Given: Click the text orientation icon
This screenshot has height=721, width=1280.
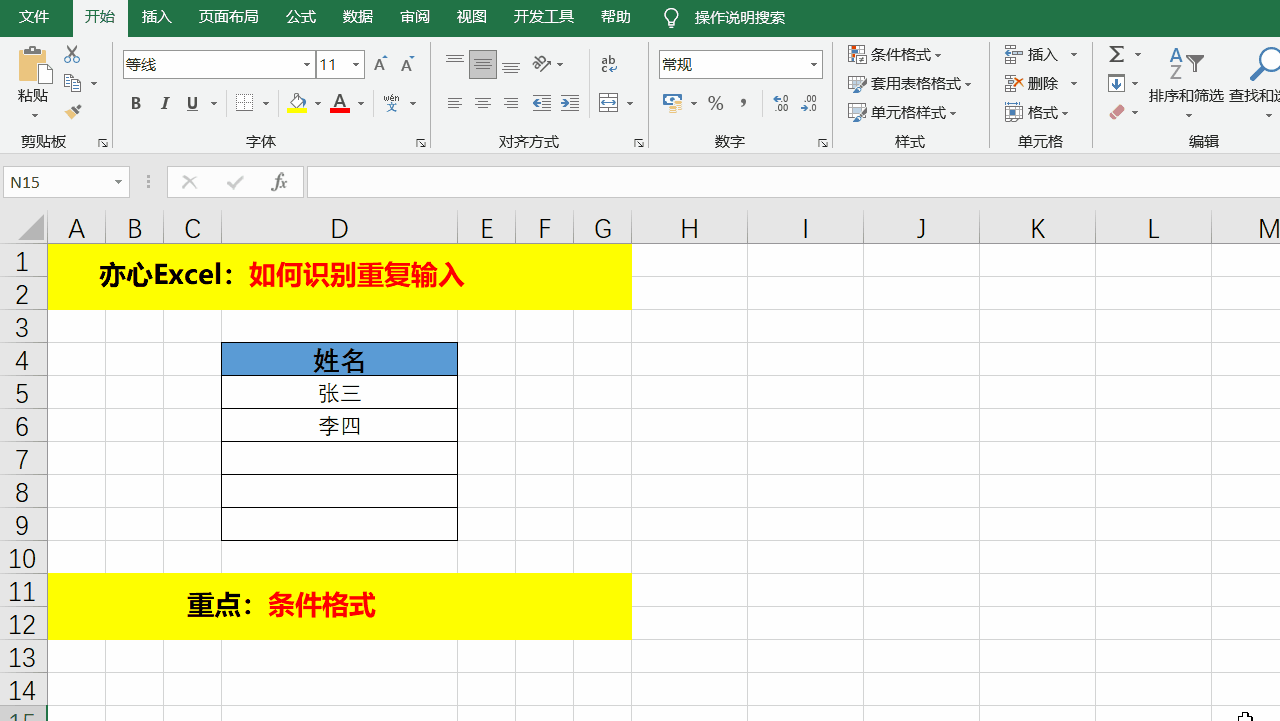Looking at the screenshot, I should tap(542, 65).
